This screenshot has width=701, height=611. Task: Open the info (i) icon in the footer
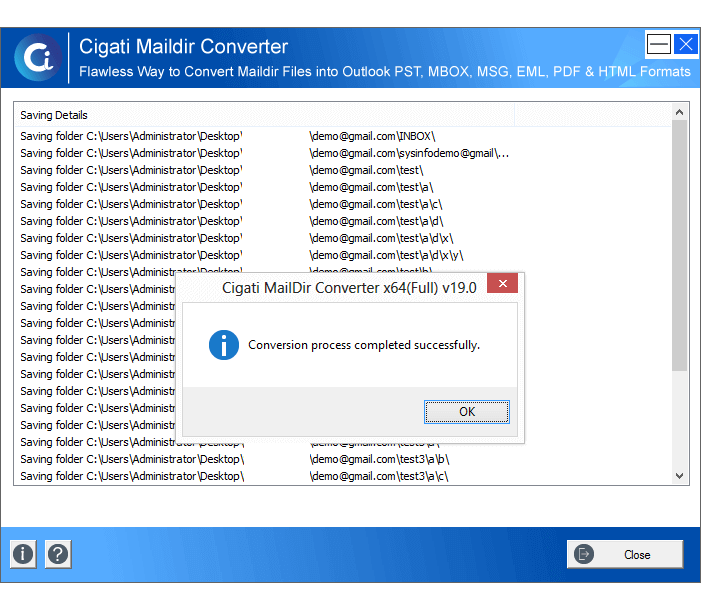pos(23,554)
